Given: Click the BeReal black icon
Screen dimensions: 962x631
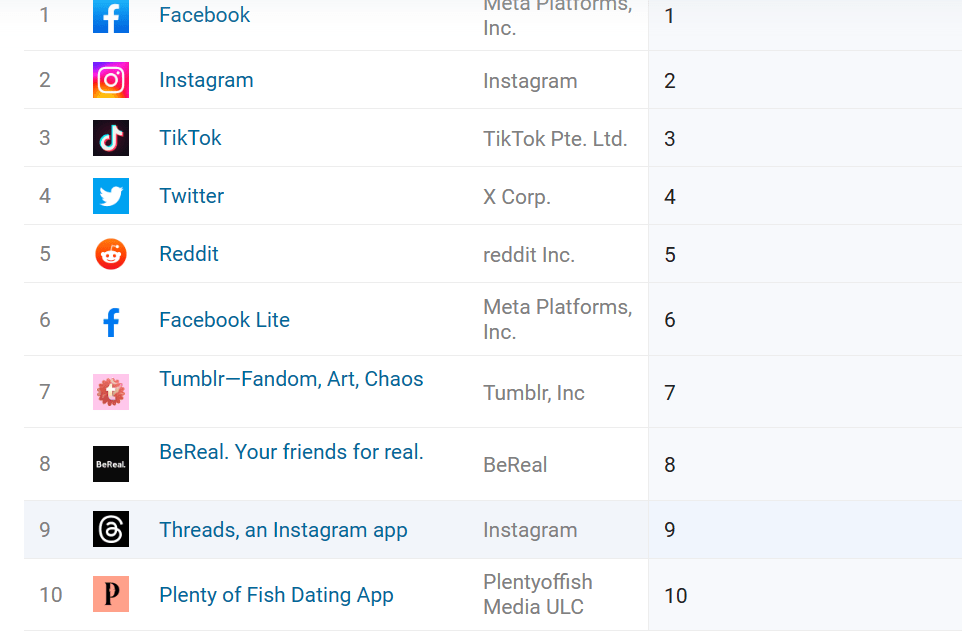Looking at the screenshot, I should click(111, 464).
